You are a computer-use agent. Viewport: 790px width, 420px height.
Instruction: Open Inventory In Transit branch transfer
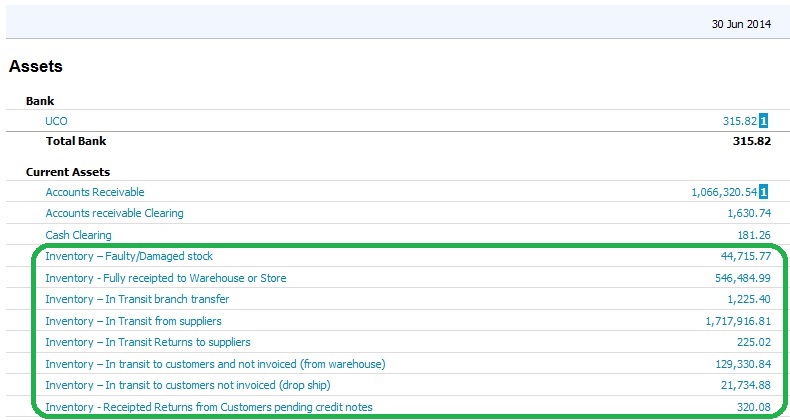click(x=137, y=299)
